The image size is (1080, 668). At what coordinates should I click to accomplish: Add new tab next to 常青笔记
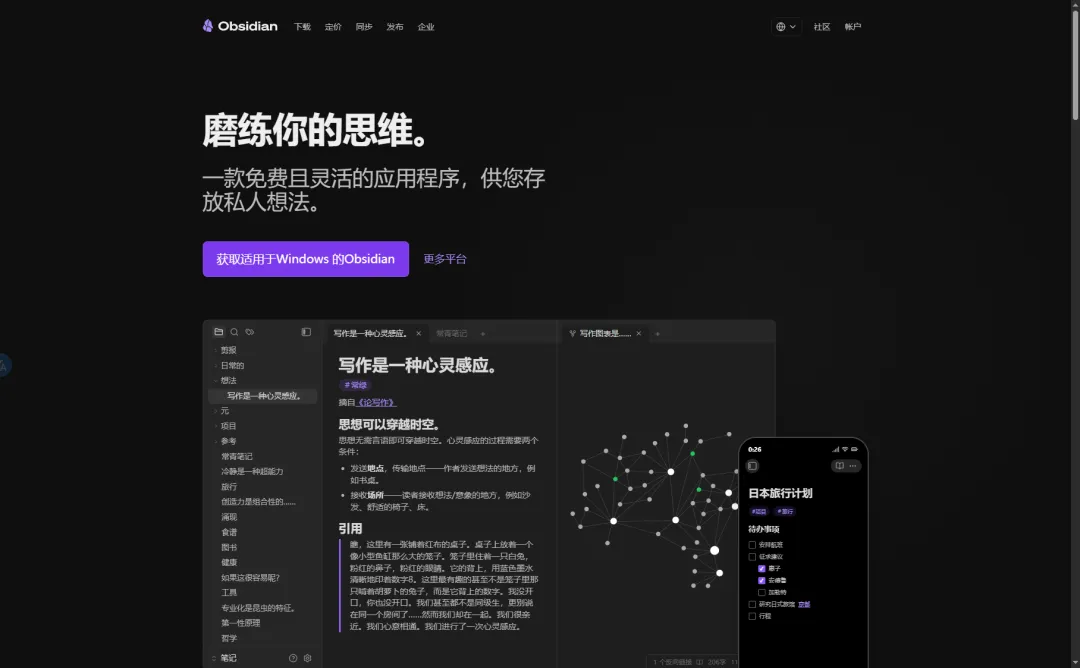[483, 333]
